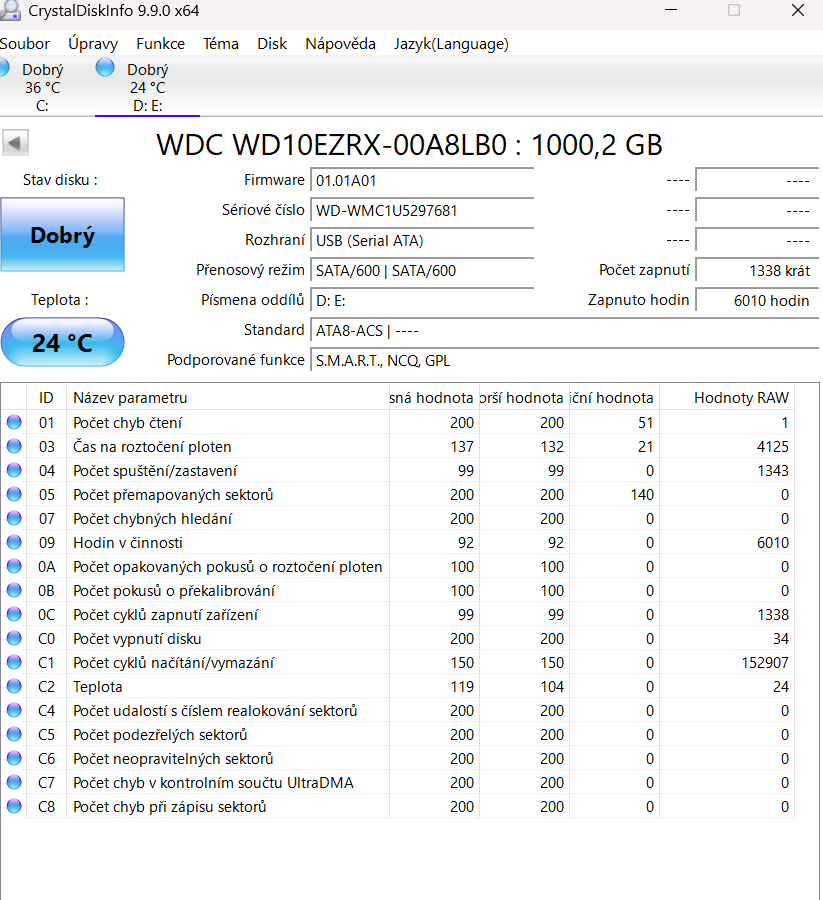Select the row Hodin v činnosti
This screenshot has width=823, height=900.
[x=398, y=542]
